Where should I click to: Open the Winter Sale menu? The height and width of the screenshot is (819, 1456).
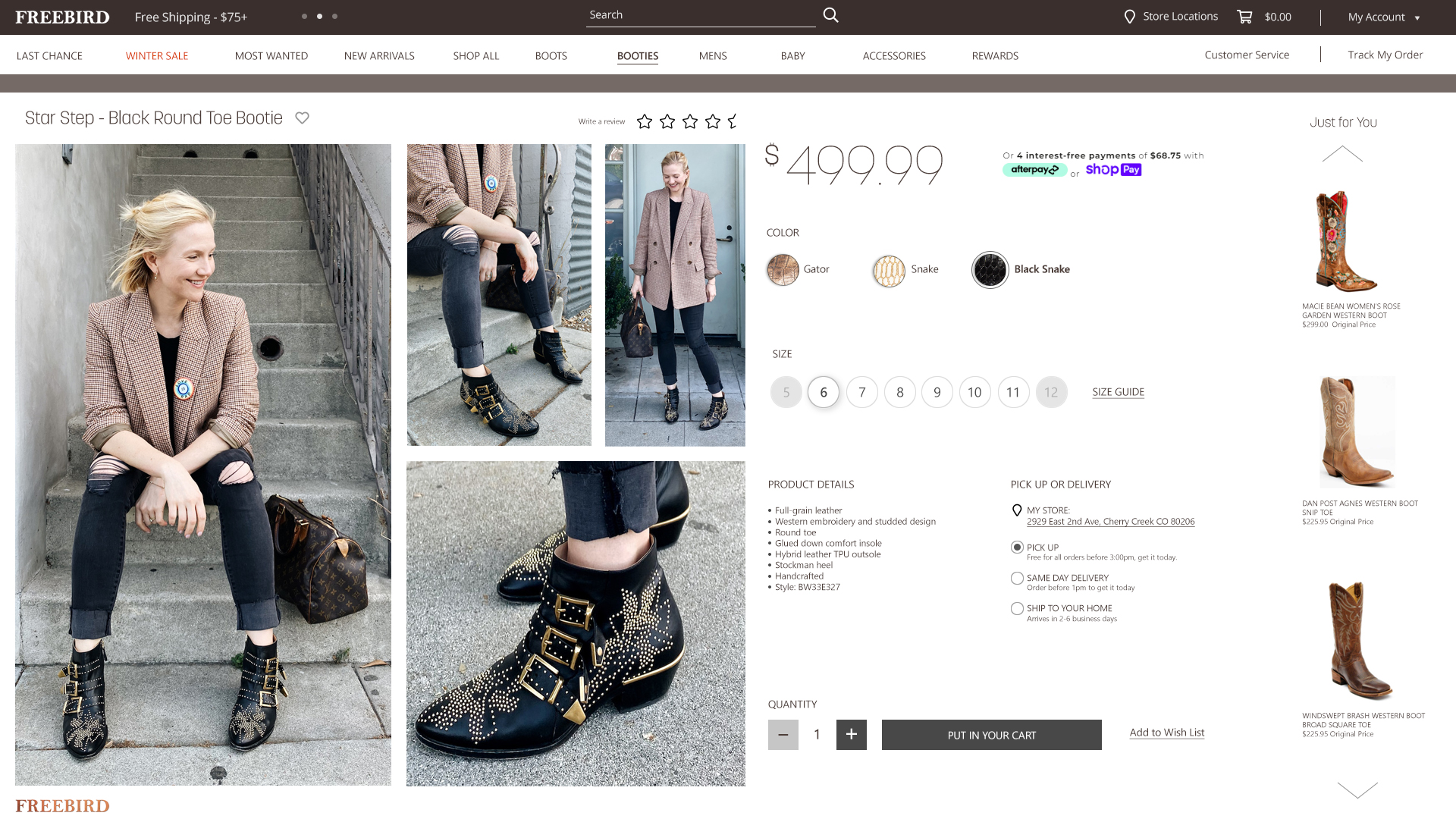[x=157, y=55]
